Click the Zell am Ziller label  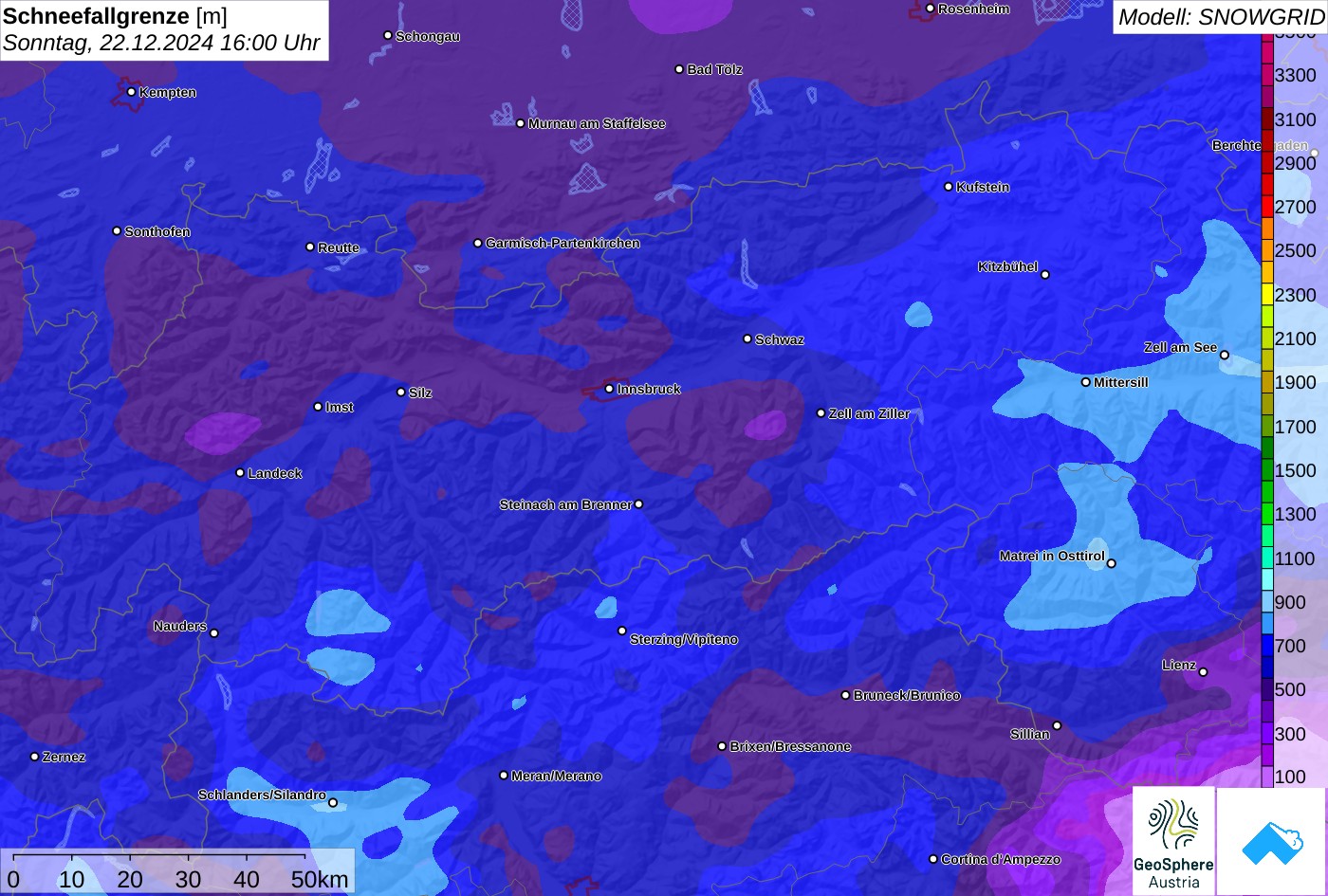870,414
